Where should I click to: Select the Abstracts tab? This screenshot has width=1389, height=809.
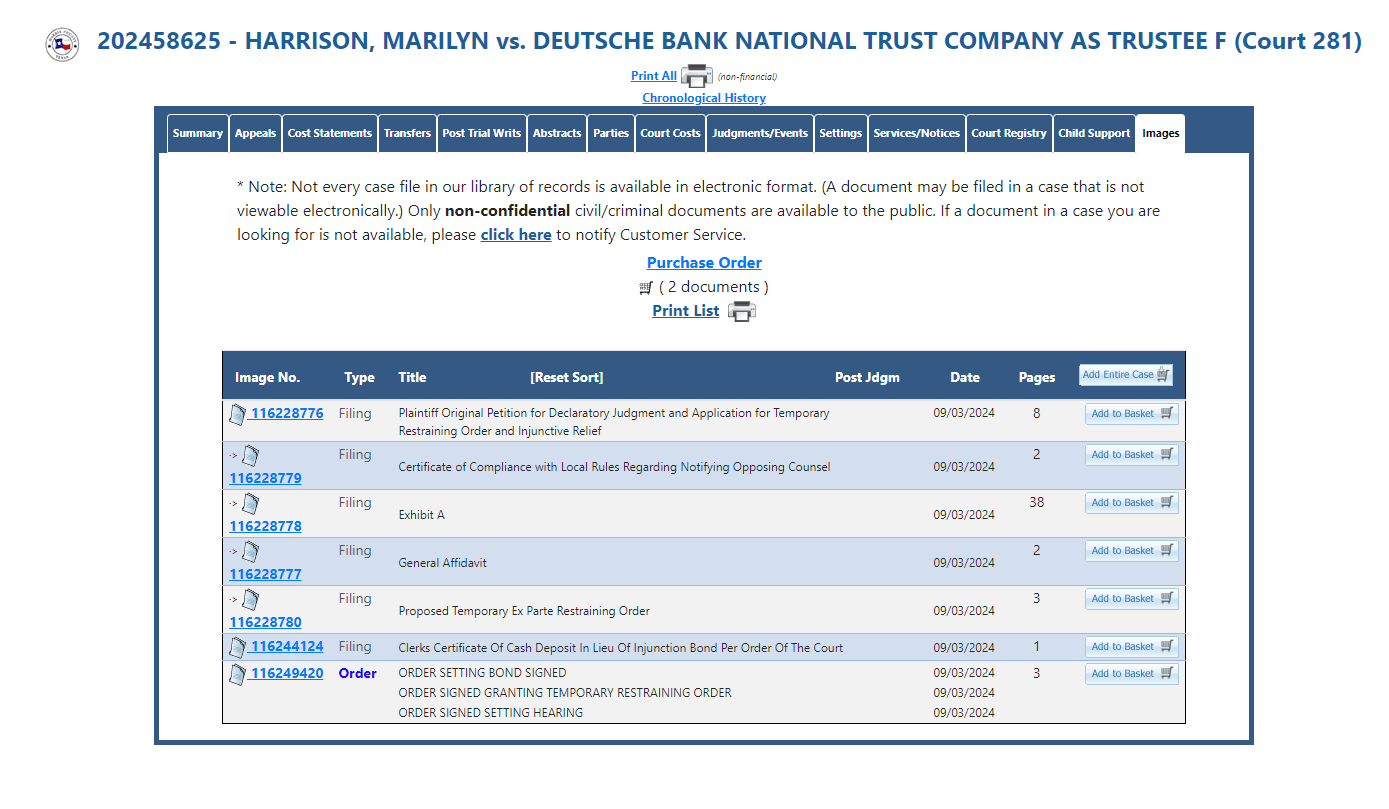click(x=557, y=134)
